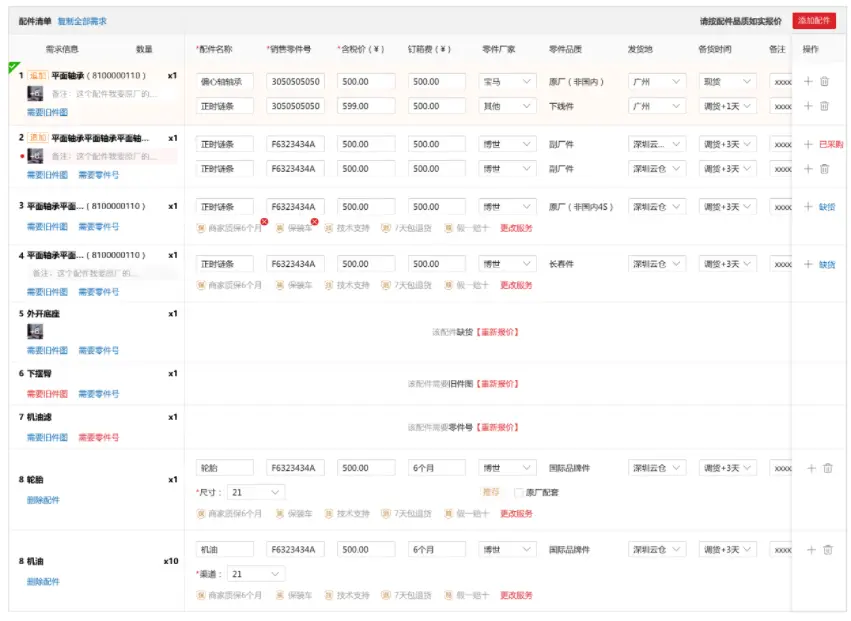Open 尺寸 dropdown showing 21
The image size is (851, 621).
pos(256,492)
